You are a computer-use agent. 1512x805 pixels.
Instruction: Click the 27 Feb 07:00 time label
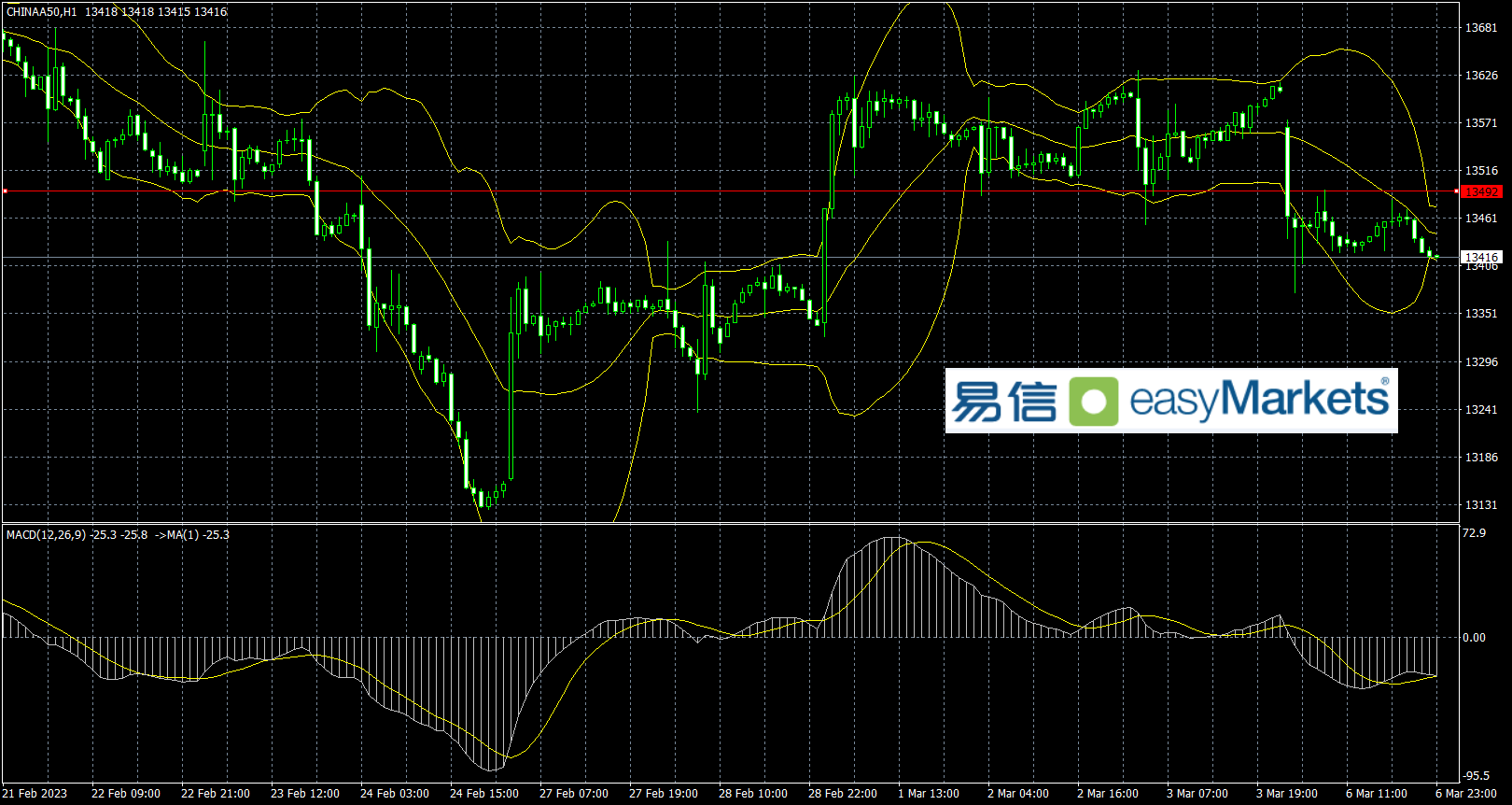(x=574, y=794)
